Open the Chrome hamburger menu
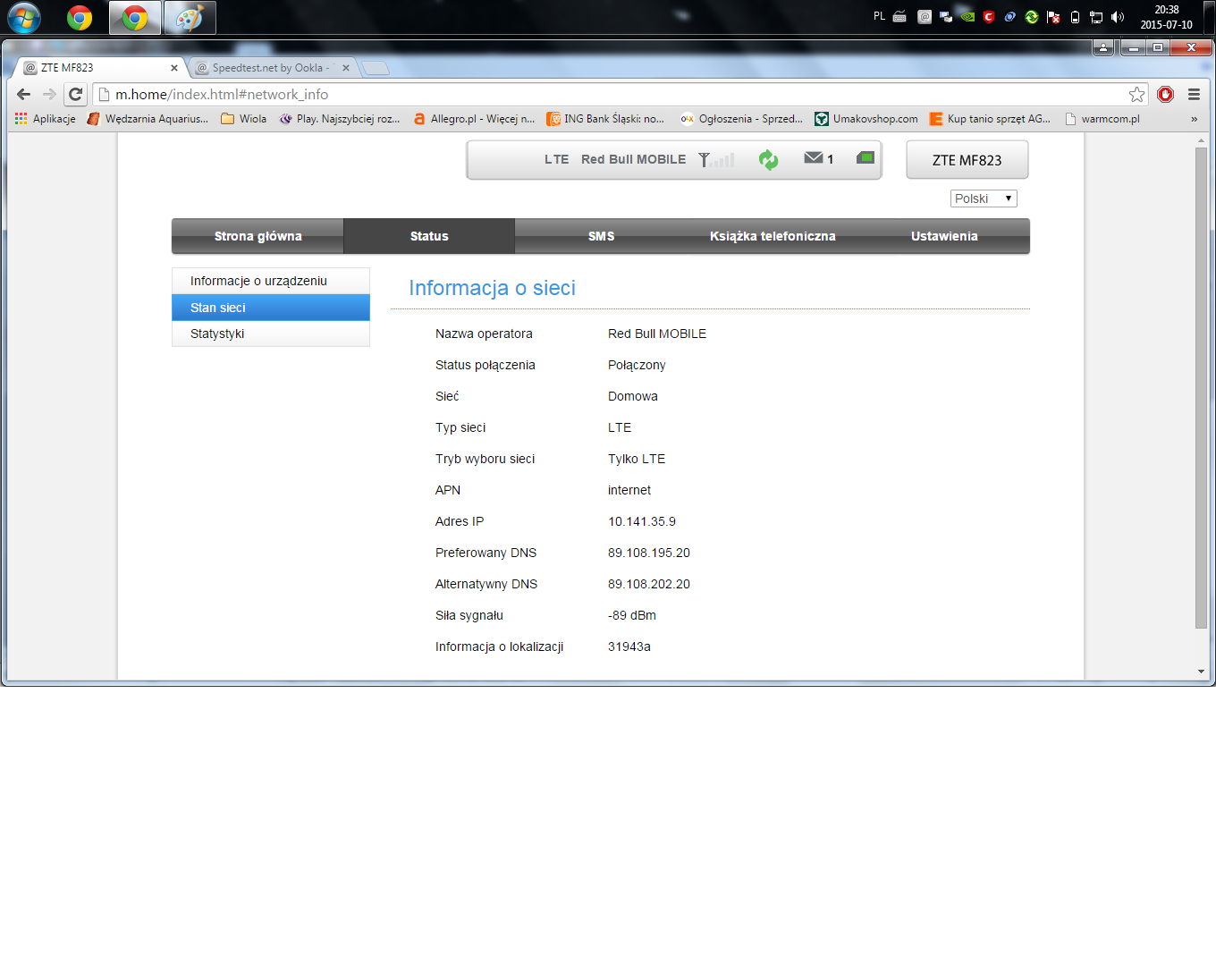 pyautogui.click(x=1194, y=94)
